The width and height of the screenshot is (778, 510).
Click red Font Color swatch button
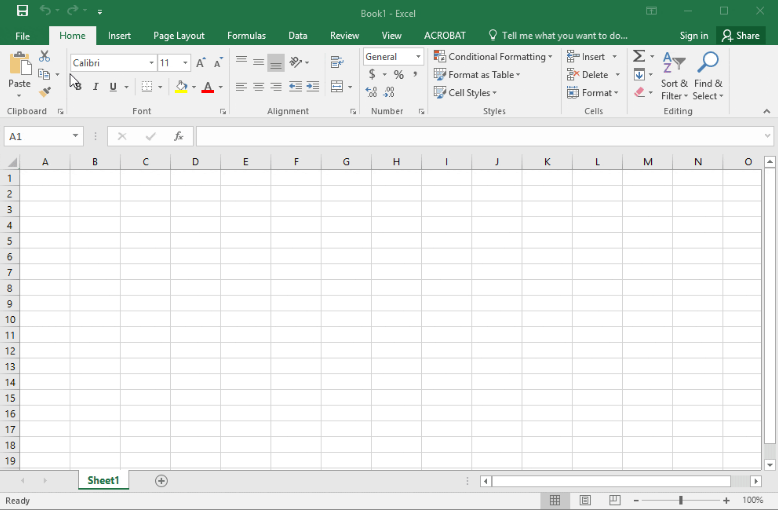(x=208, y=87)
